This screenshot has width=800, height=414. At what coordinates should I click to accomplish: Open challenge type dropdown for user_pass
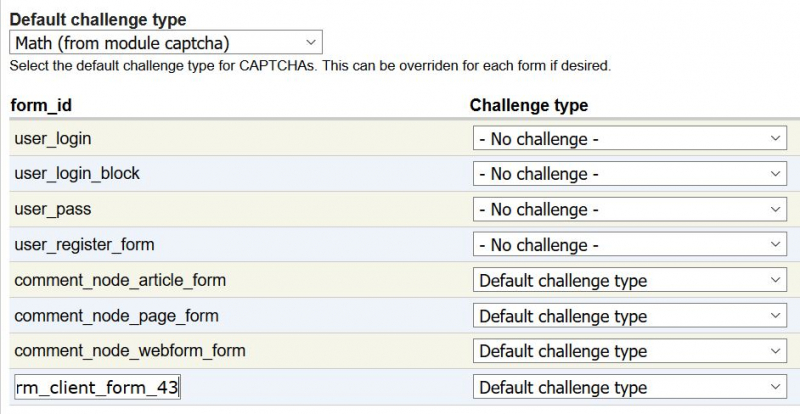[x=630, y=209]
